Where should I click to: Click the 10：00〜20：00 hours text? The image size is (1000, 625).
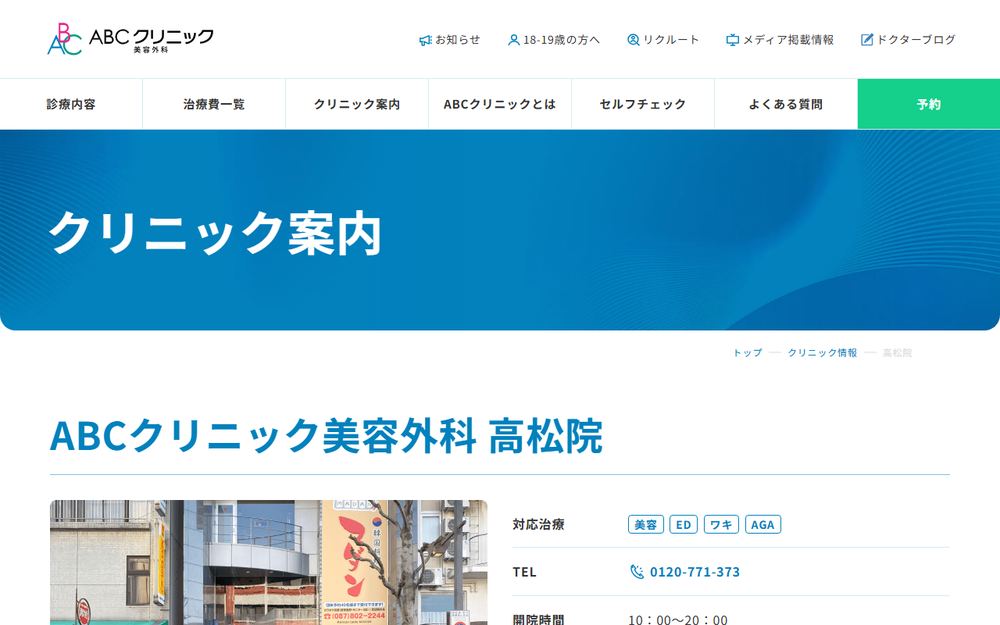pyautogui.click(x=678, y=619)
